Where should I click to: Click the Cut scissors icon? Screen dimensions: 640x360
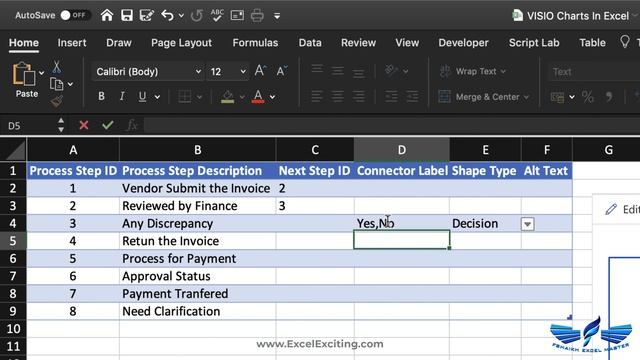[56, 67]
